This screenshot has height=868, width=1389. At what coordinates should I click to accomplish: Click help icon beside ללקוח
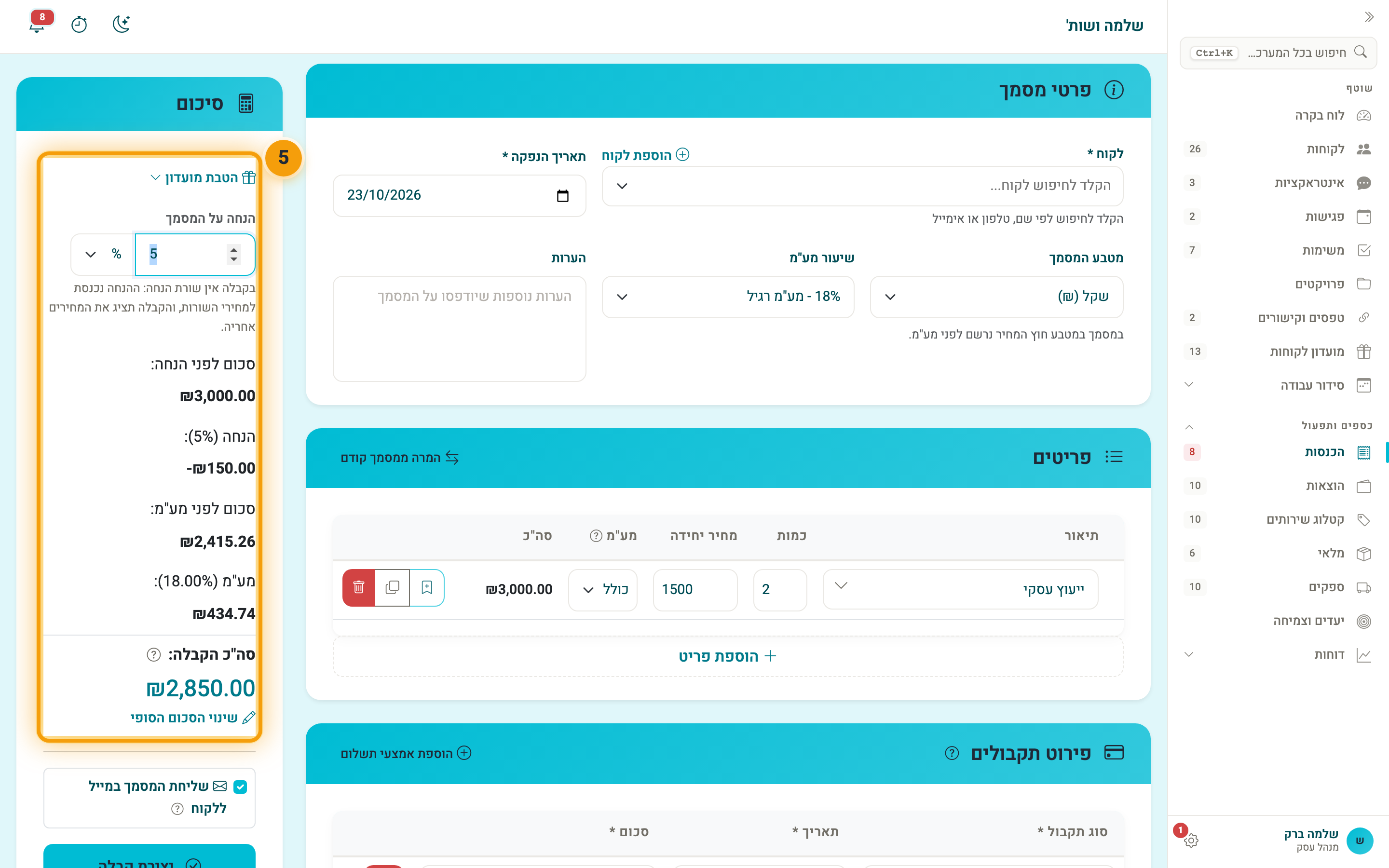(x=177, y=809)
